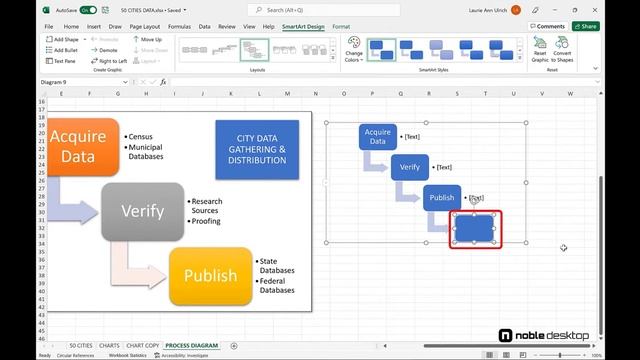
Task: Open the 50 CITIES sheet tab
Action: pos(81,345)
